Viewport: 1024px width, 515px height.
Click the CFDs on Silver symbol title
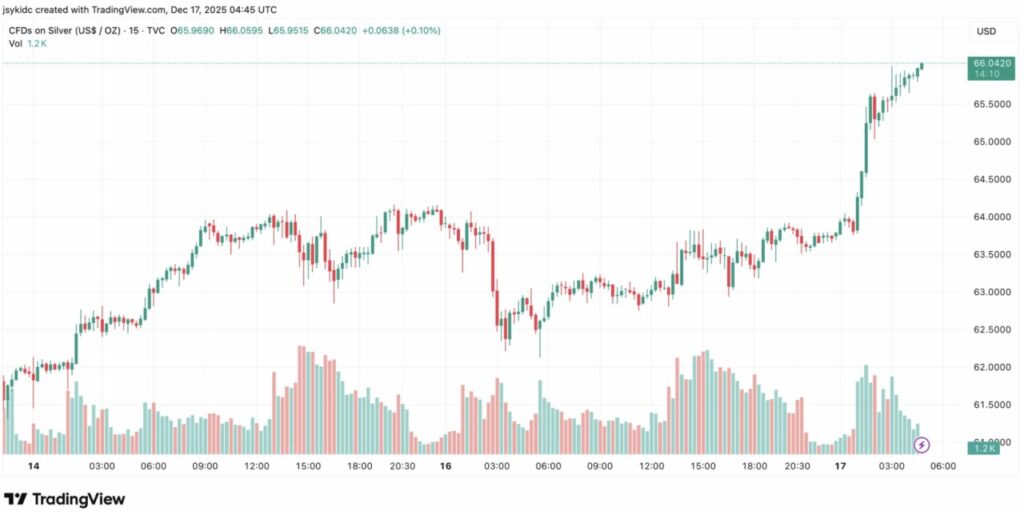66,30
